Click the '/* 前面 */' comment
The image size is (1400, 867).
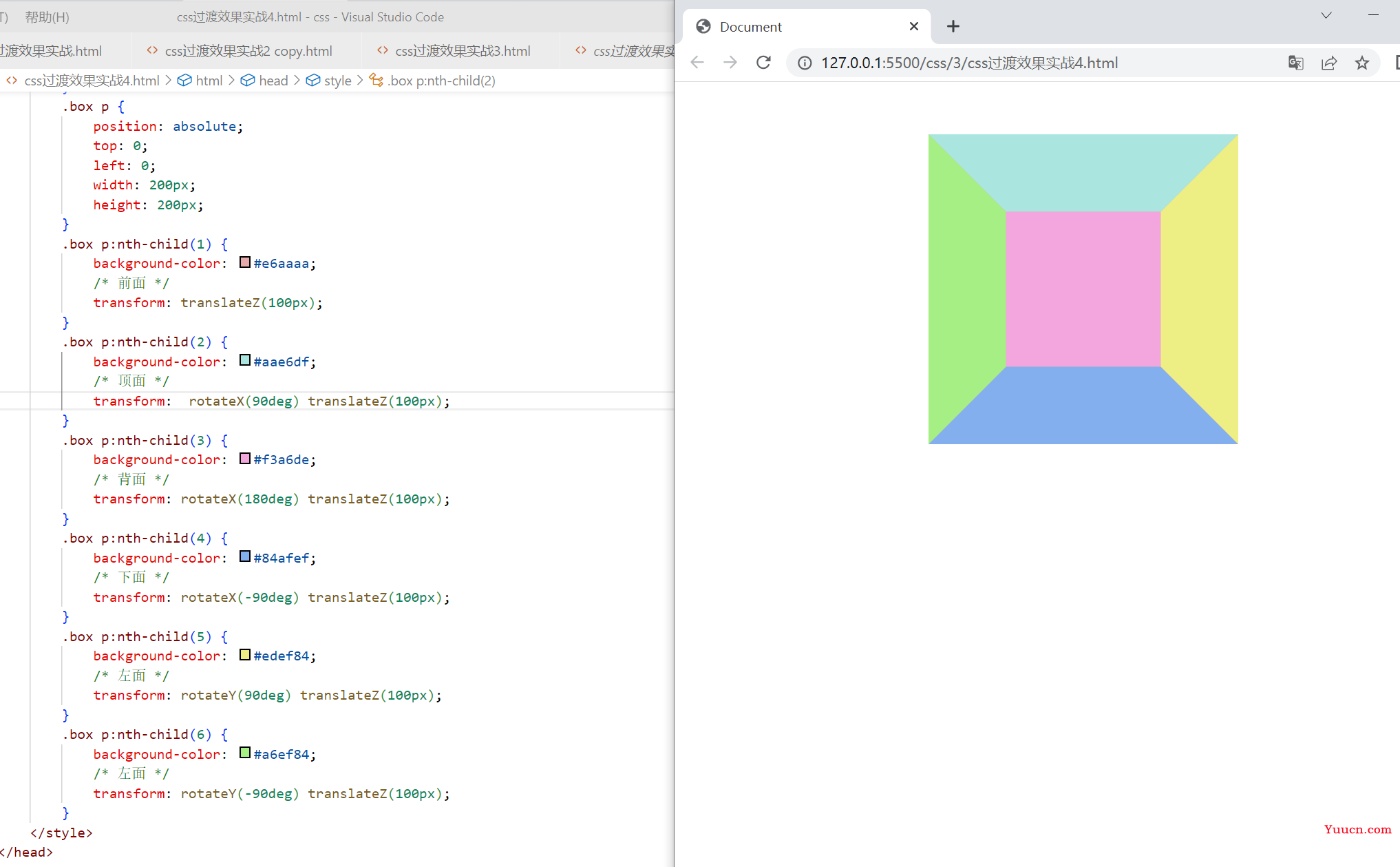pos(131,283)
